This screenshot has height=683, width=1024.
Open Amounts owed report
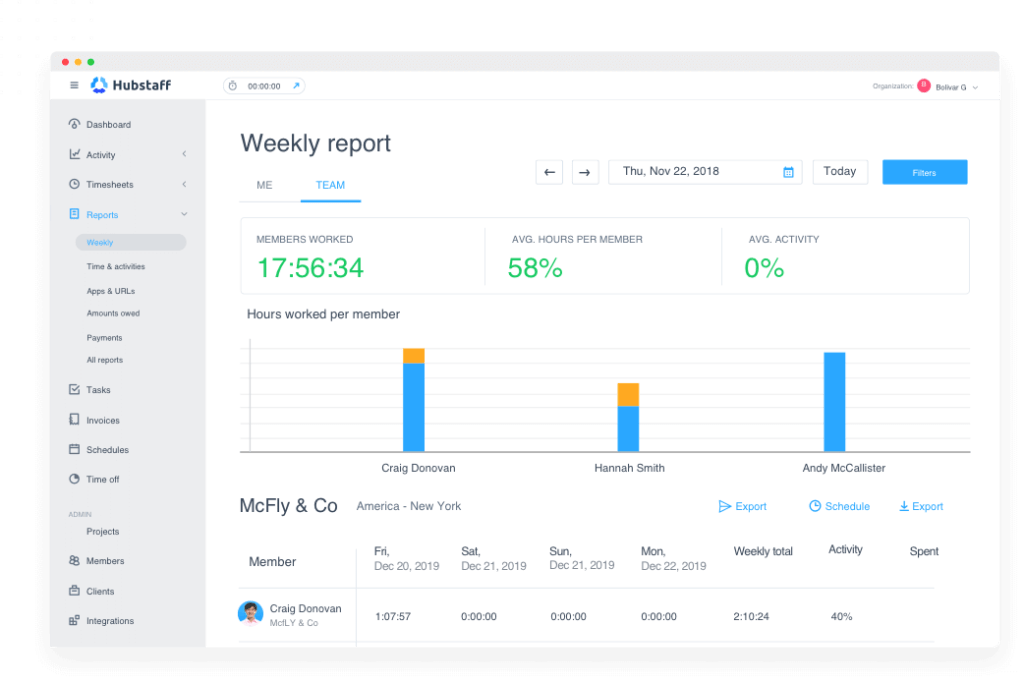tap(113, 313)
